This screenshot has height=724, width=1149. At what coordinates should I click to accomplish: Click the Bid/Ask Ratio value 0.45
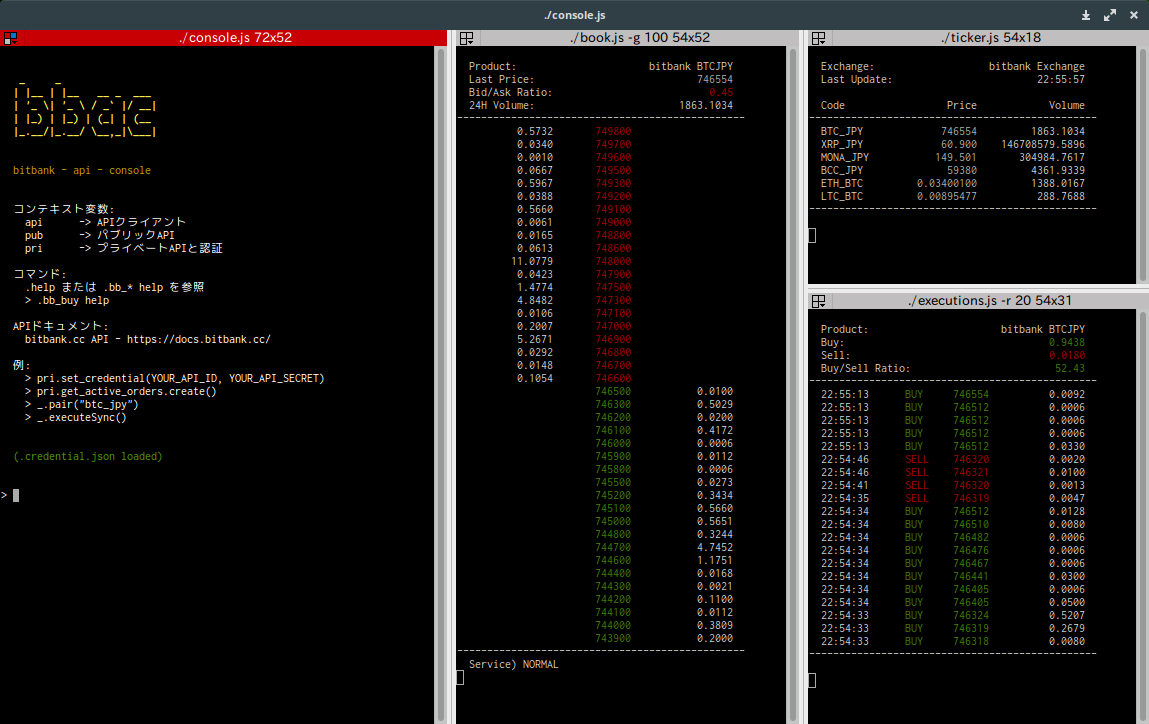[721, 92]
